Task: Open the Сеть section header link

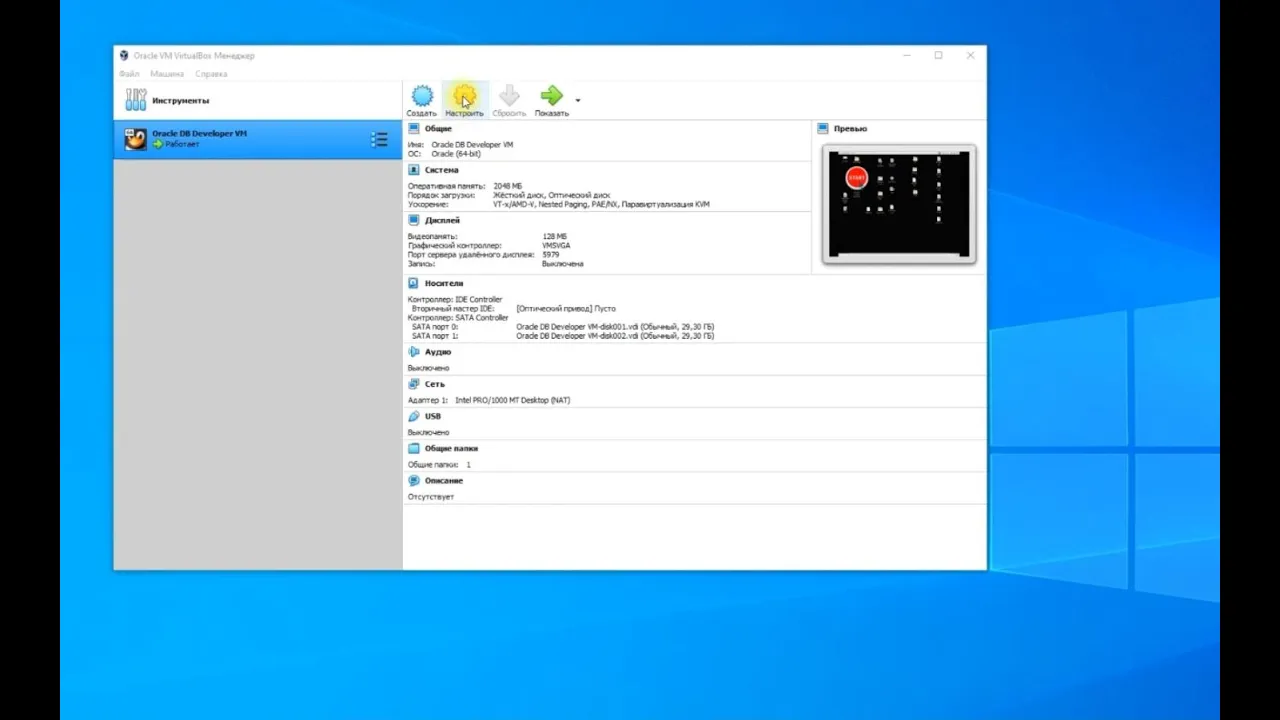Action: point(435,384)
